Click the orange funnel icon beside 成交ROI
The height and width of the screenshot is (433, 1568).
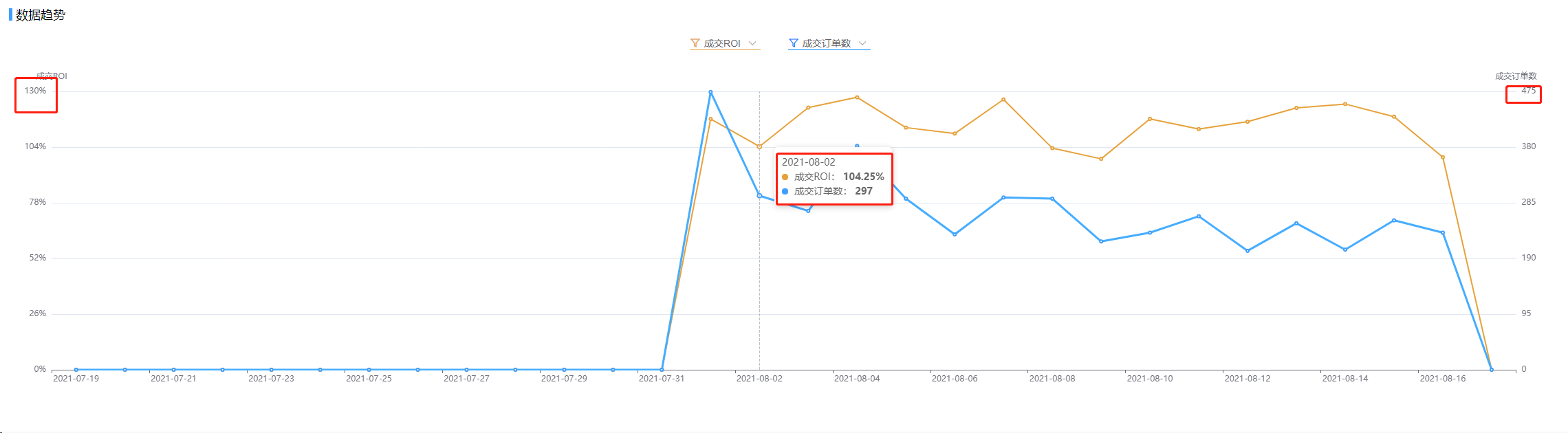[x=695, y=43]
